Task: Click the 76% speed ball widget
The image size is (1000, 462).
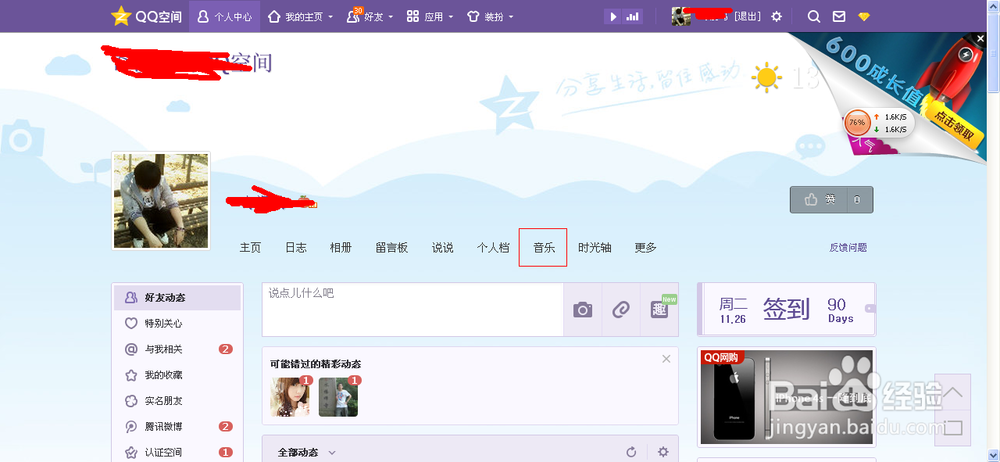Action: pos(857,123)
